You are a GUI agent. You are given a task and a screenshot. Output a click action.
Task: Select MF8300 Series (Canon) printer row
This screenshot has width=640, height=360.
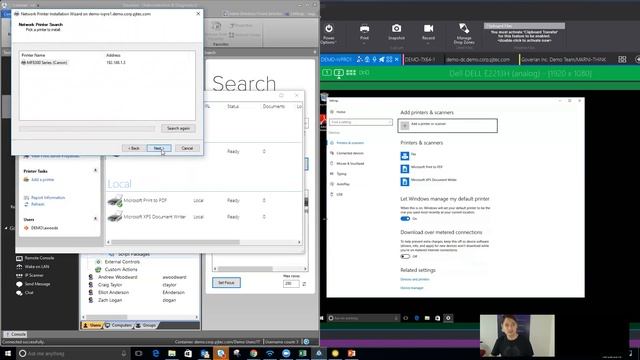(107, 62)
